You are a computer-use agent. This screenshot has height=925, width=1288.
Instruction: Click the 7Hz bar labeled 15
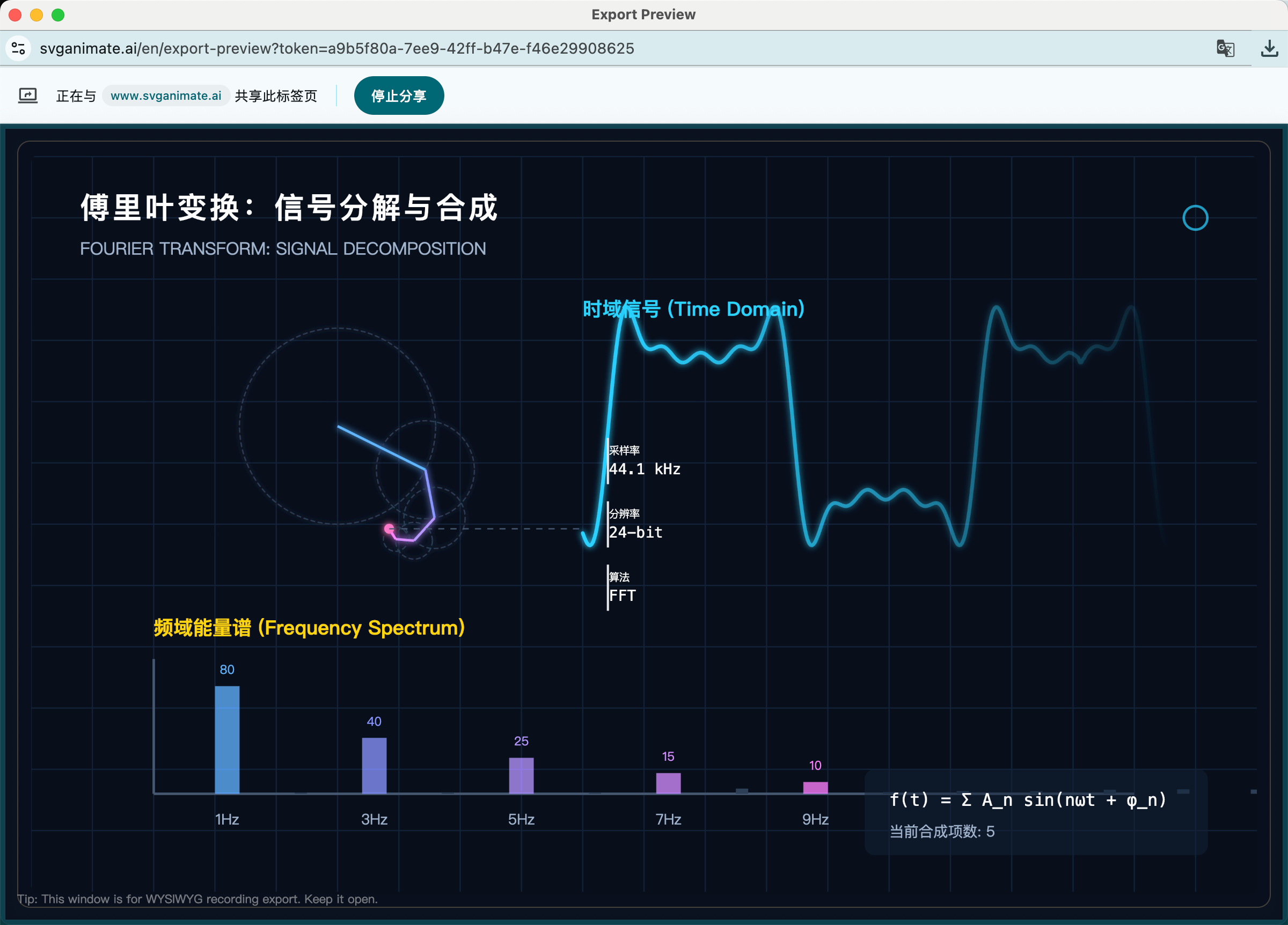coord(668,782)
